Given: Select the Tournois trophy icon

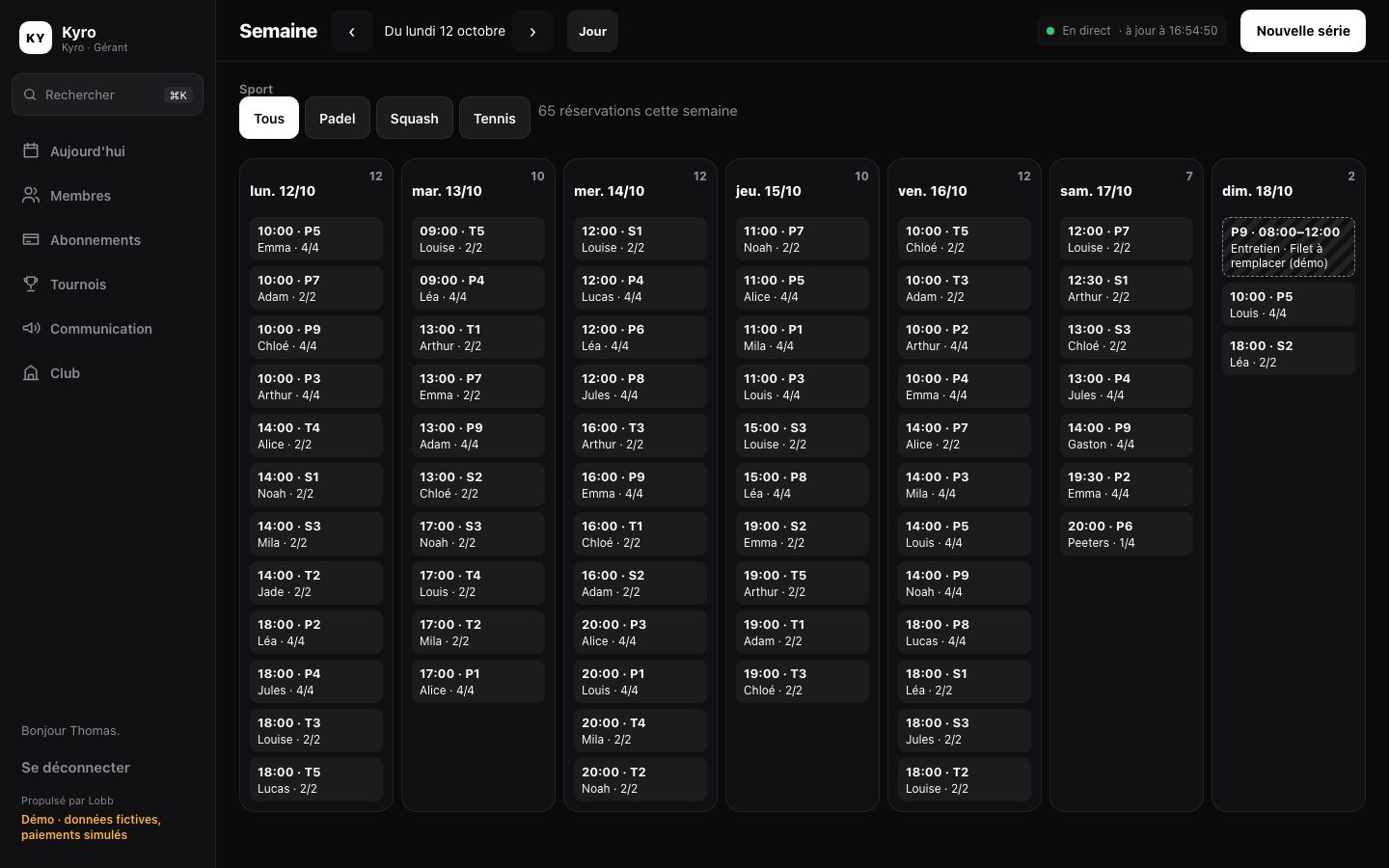Looking at the screenshot, I should tap(31, 284).
